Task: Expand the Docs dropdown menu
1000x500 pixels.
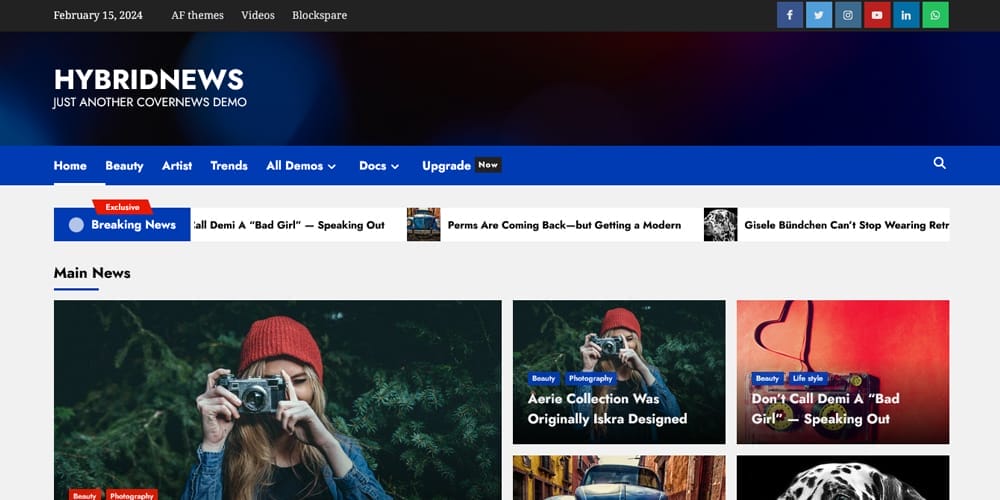Action: (x=379, y=166)
